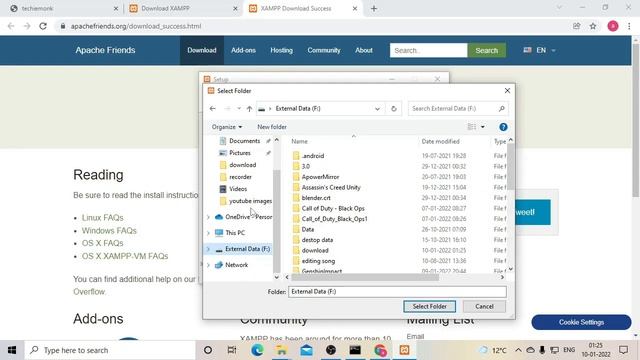Launch Microsoft Edge from taskbar

[257, 350]
